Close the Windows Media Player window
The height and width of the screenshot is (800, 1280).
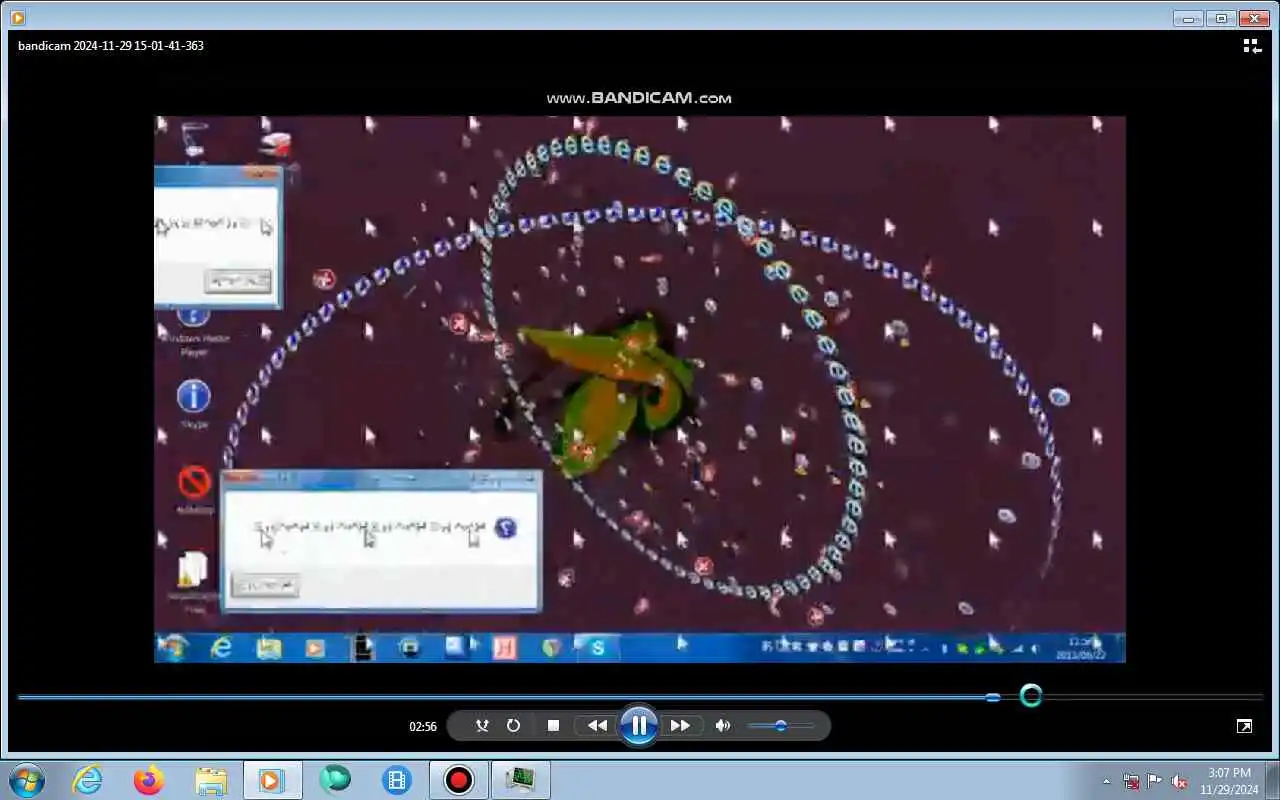point(1254,18)
